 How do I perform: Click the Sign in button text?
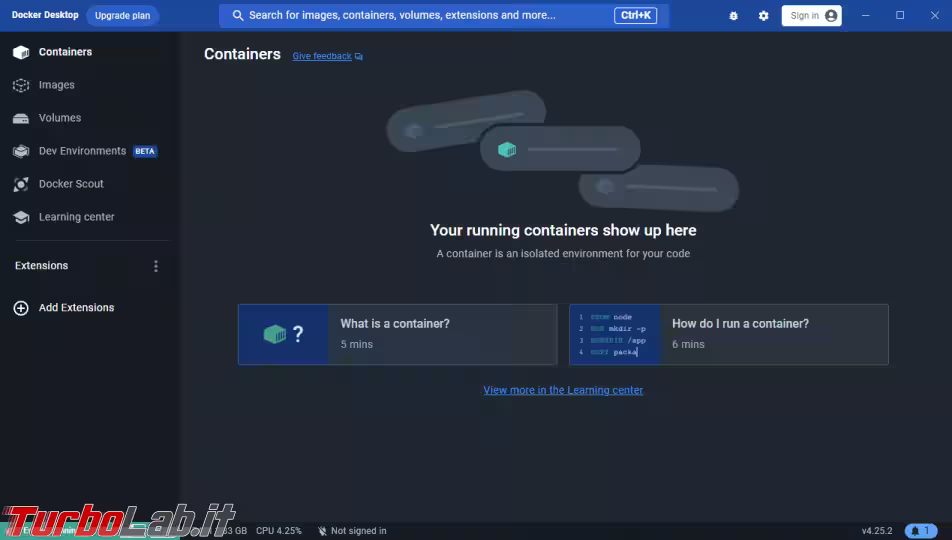click(x=804, y=16)
